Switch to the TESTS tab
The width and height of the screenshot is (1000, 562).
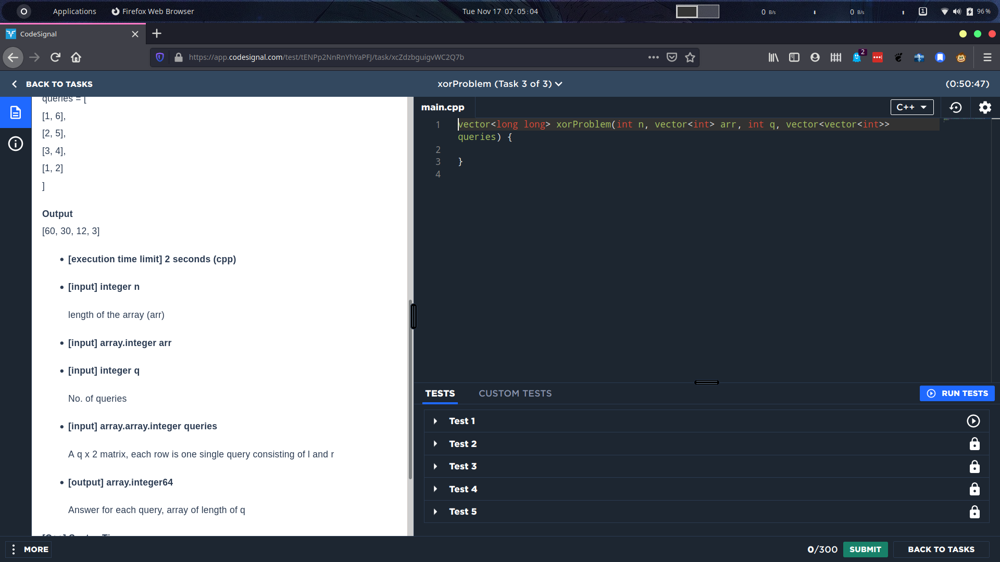tap(440, 394)
